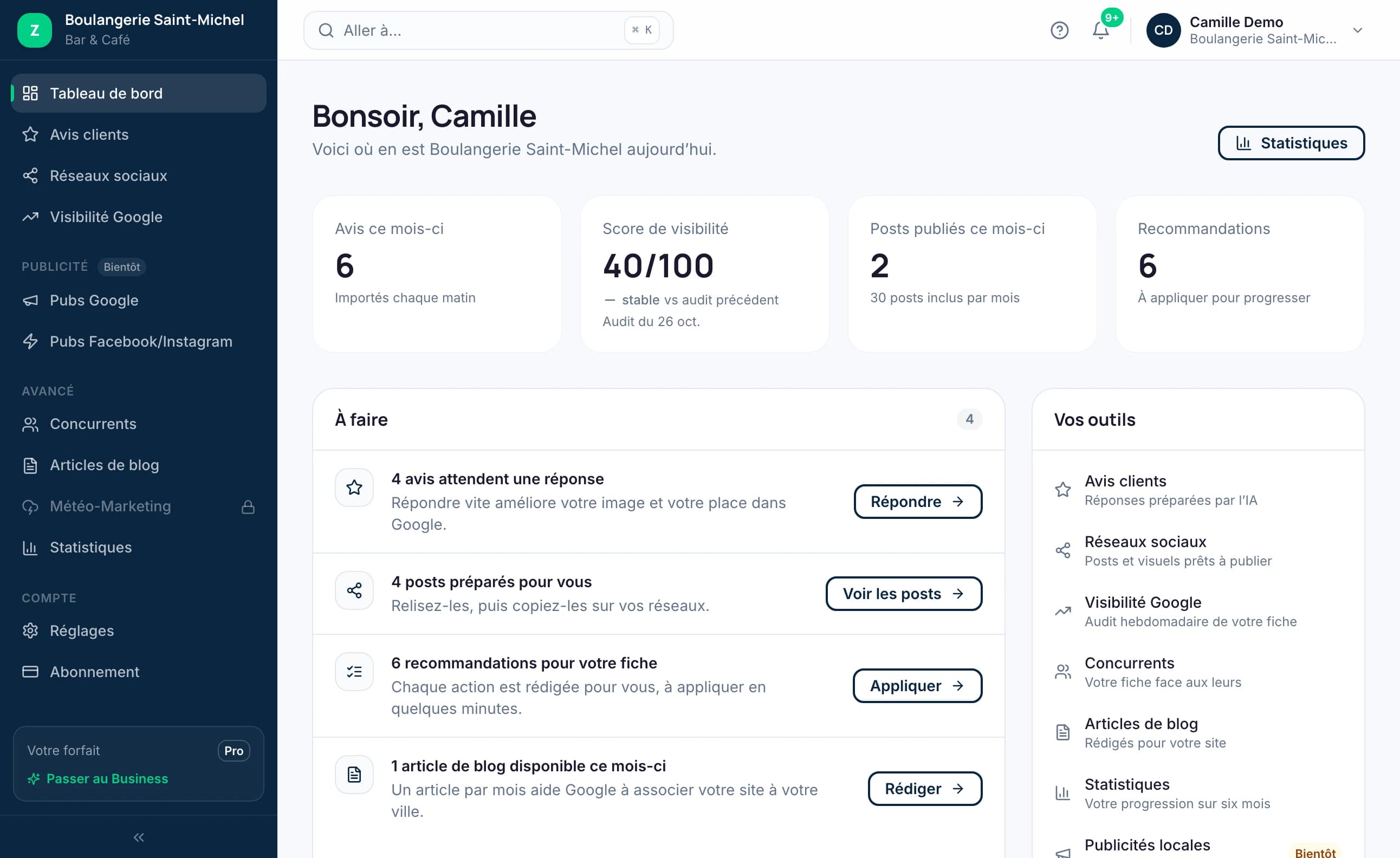This screenshot has height=858, width=1400.
Task: Click the bar chart icon next to Statistiques in Vos outils
Action: pos(1062,792)
